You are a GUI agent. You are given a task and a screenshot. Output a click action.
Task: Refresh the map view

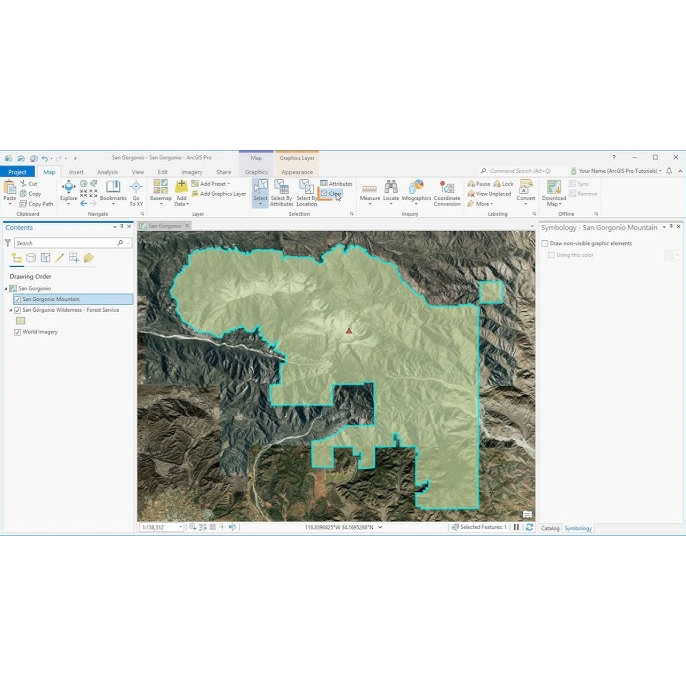pos(529,527)
